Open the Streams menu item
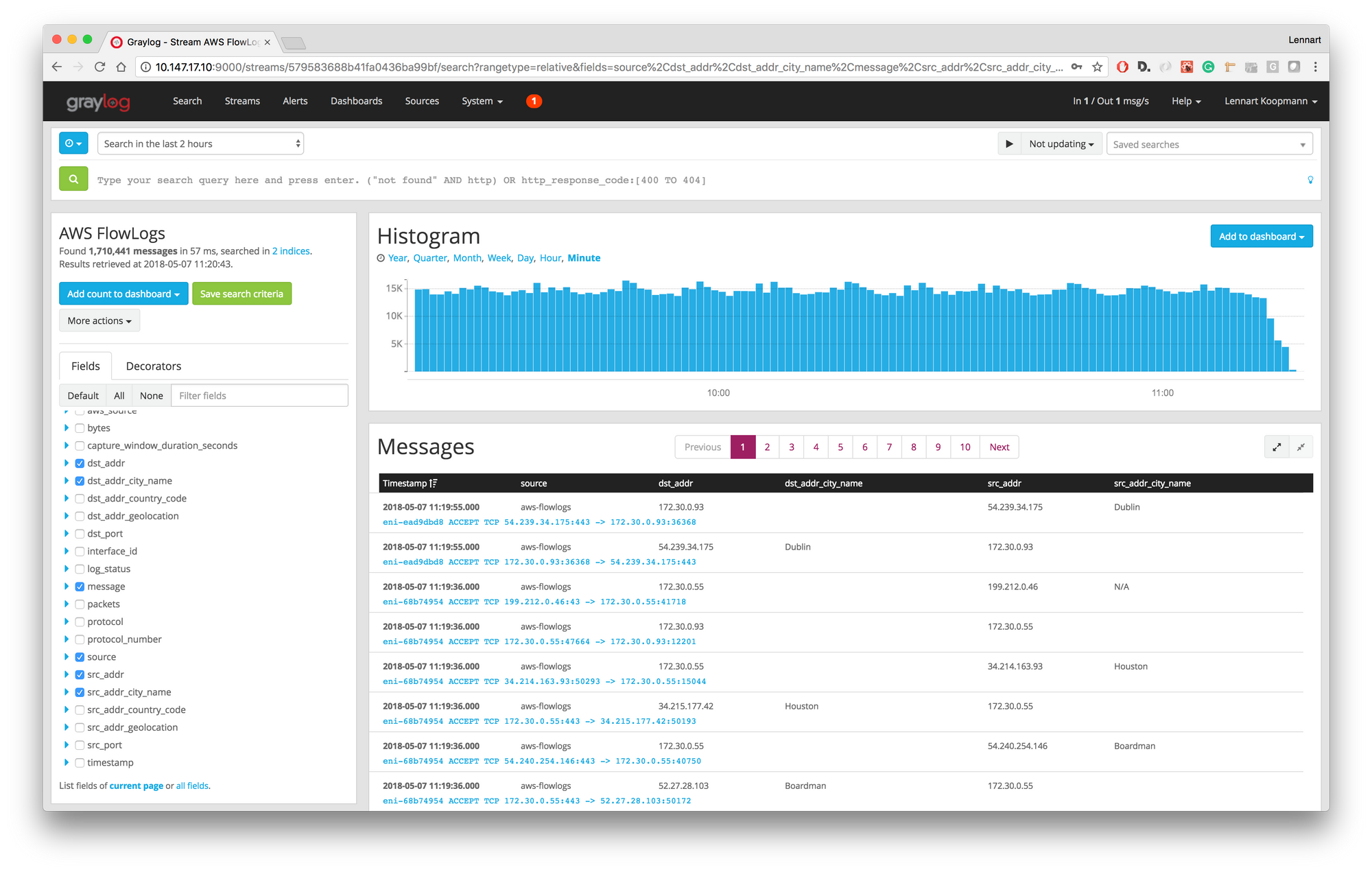The width and height of the screenshot is (1372, 872). click(x=241, y=101)
